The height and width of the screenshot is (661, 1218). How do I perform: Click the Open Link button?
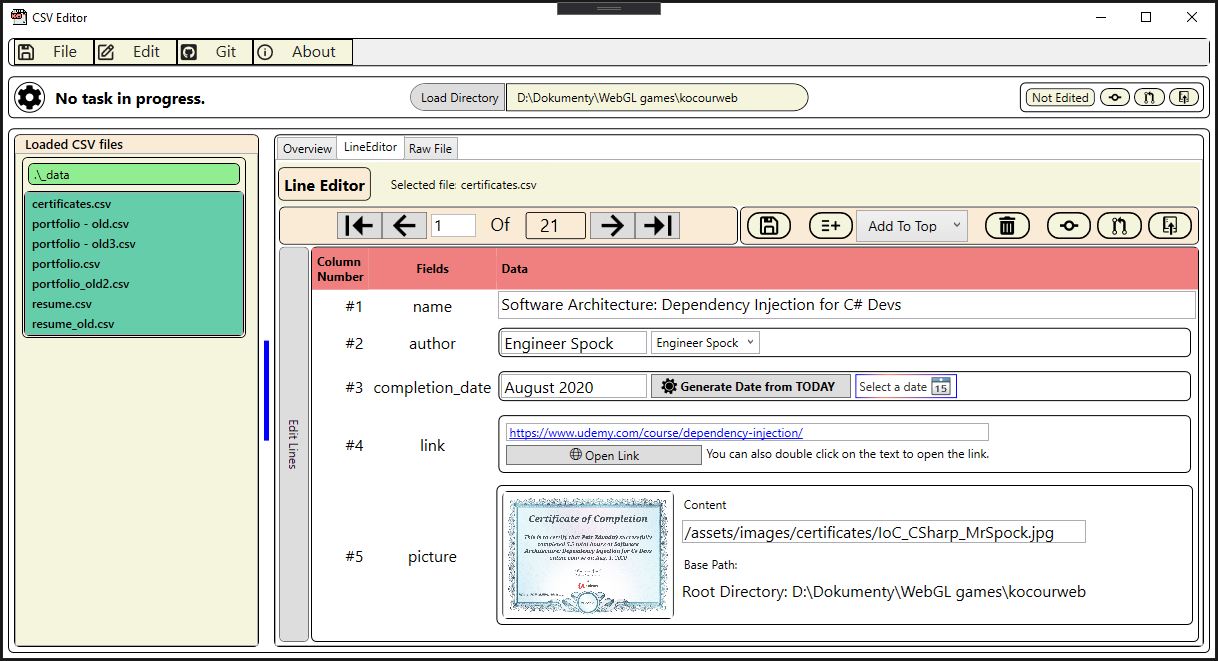tap(604, 455)
